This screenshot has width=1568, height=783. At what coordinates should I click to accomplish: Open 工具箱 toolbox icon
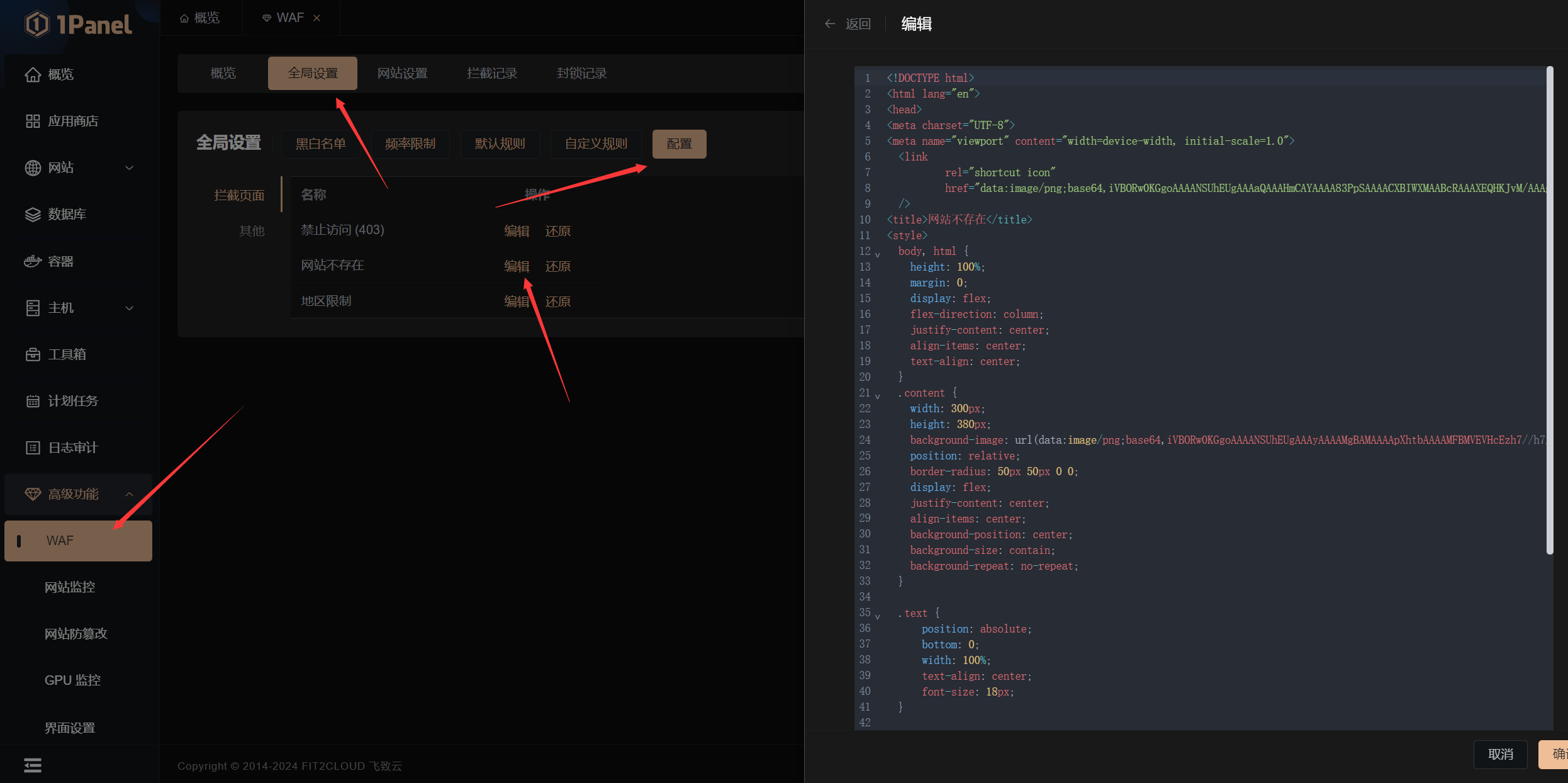click(33, 354)
